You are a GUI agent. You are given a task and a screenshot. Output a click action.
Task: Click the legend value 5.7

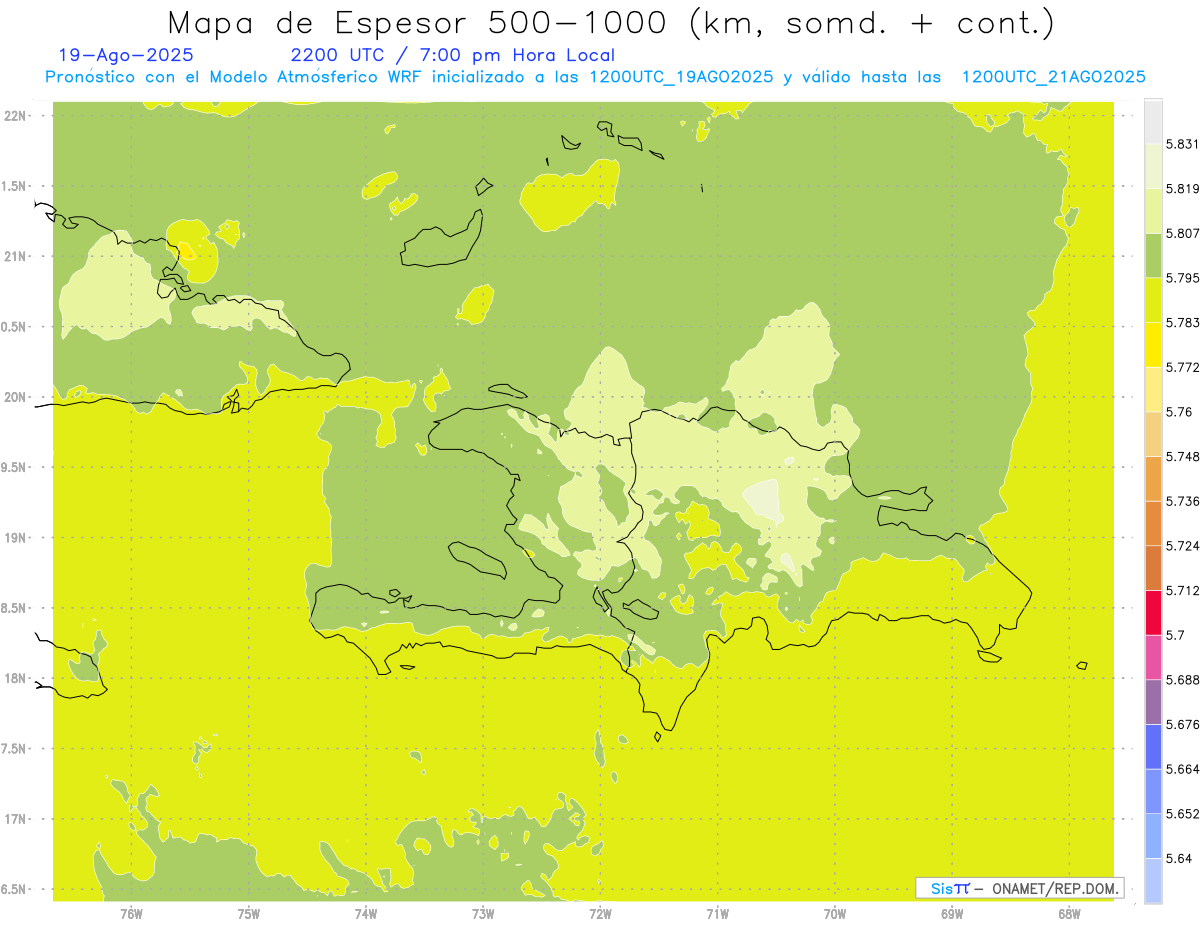tap(1176, 635)
